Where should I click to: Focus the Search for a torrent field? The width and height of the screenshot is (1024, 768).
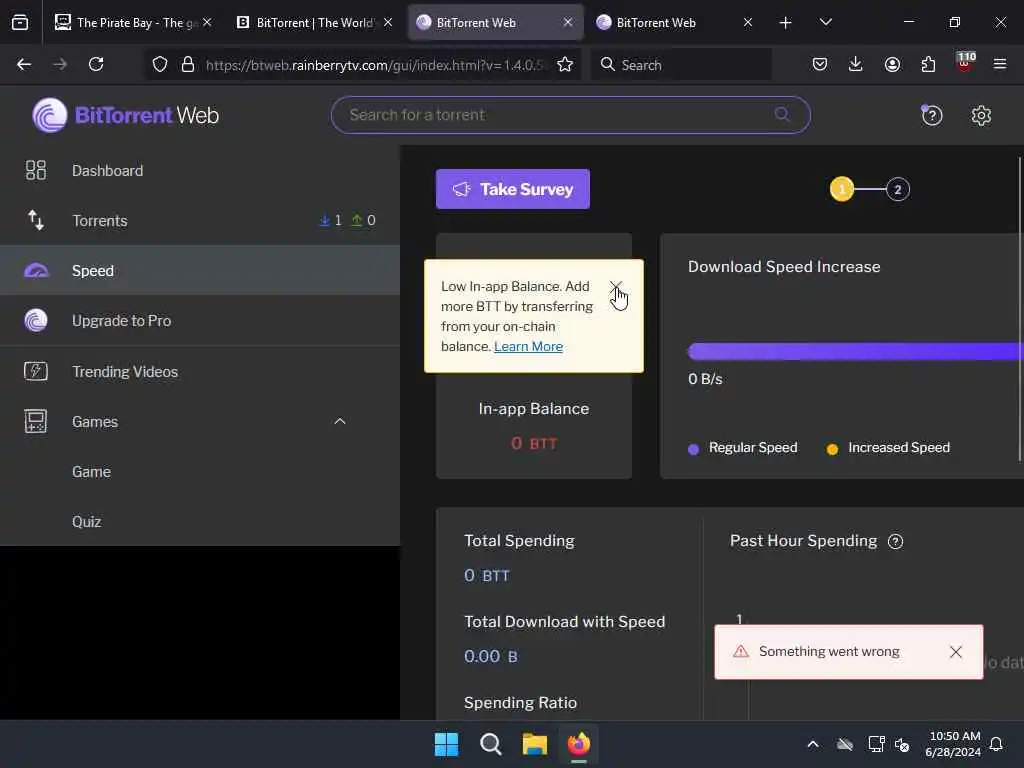pyautogui.click(x=570, y=115)
